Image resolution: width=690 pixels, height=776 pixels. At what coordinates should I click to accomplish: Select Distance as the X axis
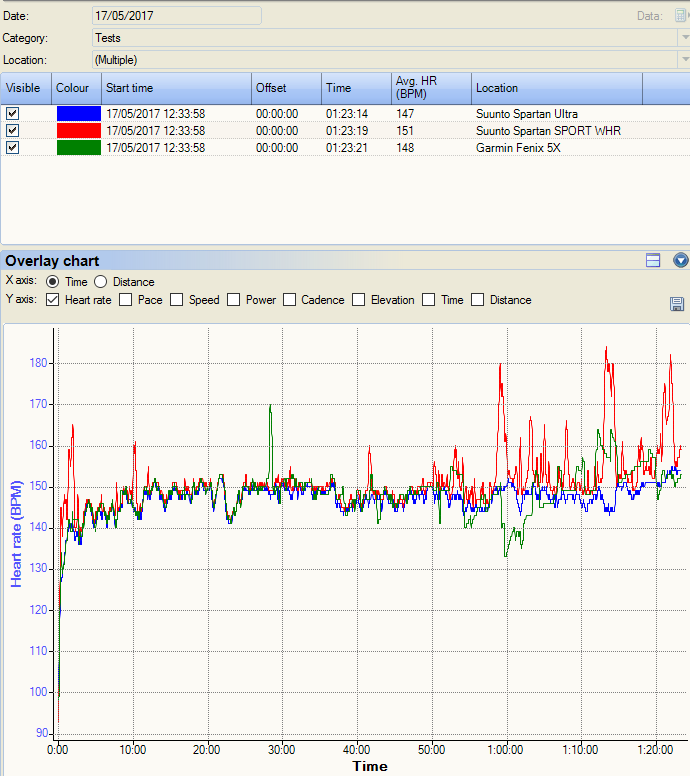[x=101, y=282]
